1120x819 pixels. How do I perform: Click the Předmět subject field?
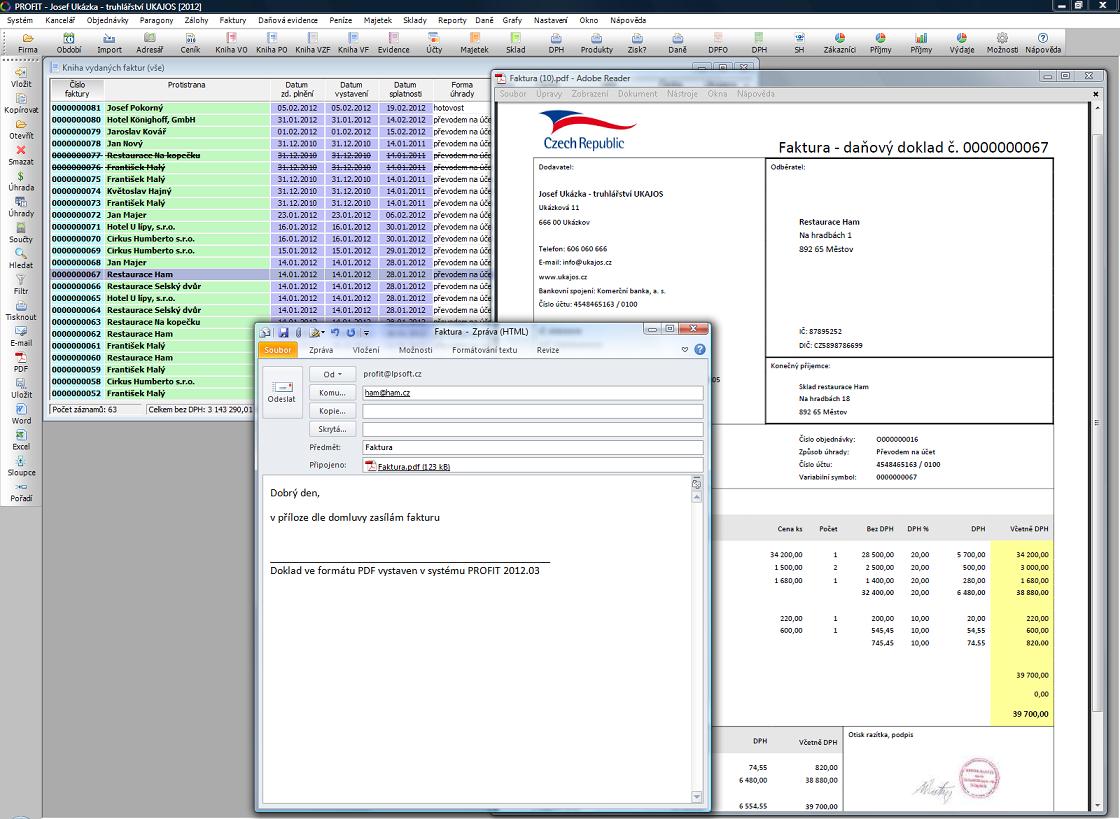[533, 448]
